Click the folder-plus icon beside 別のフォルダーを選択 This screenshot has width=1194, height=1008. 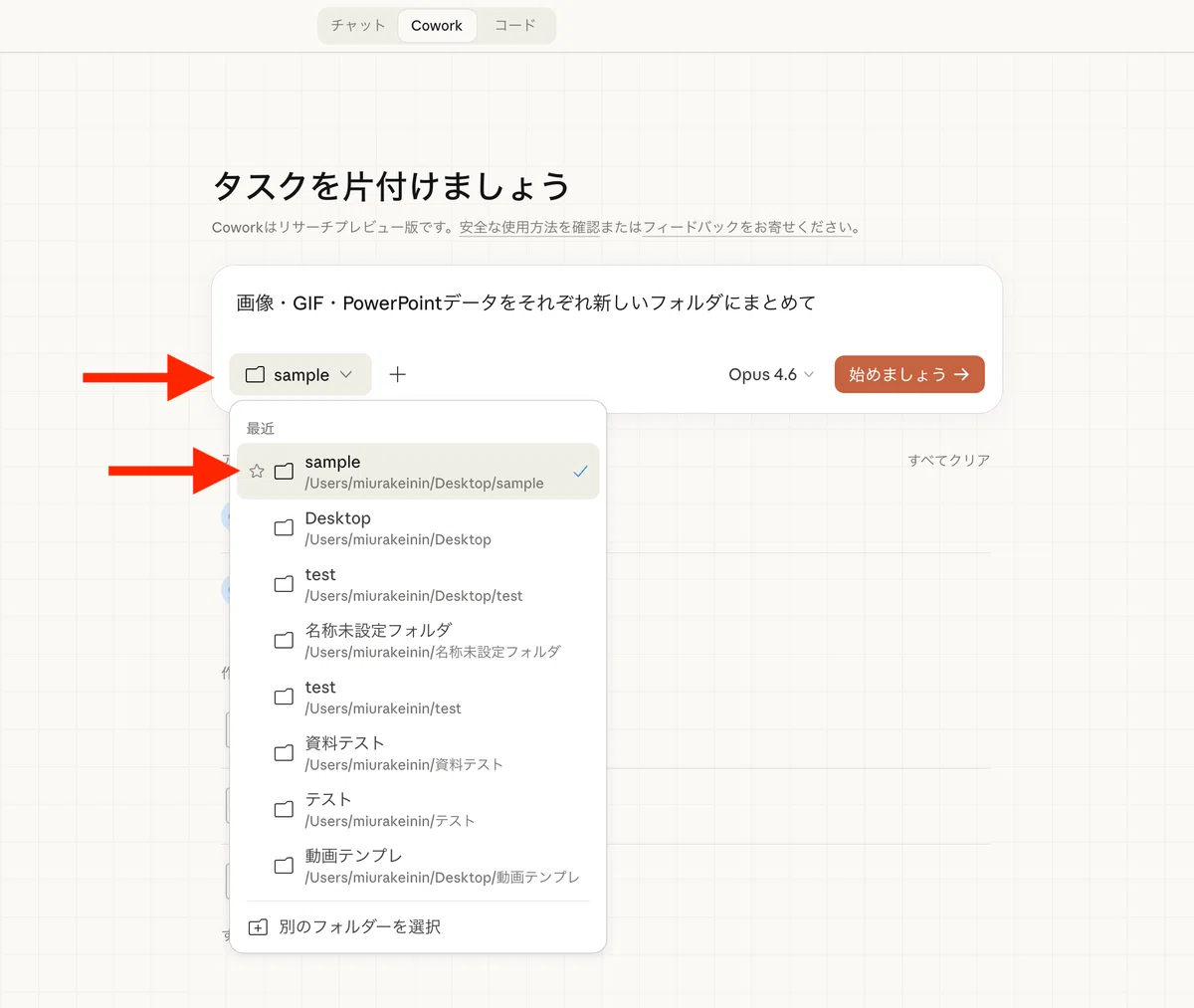258,926
